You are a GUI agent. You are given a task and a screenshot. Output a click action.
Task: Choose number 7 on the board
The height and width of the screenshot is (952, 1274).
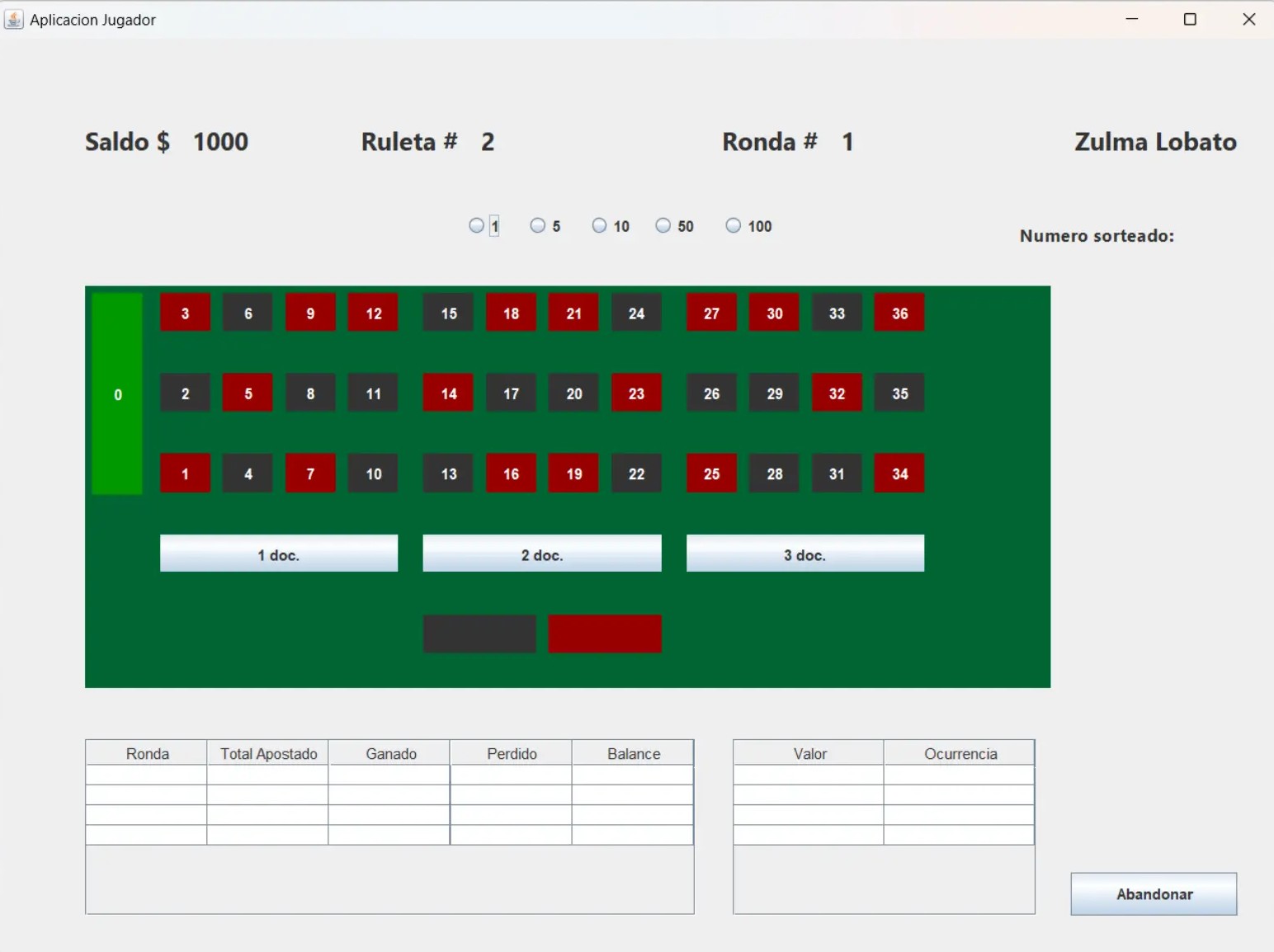click(x=310, y=474)
